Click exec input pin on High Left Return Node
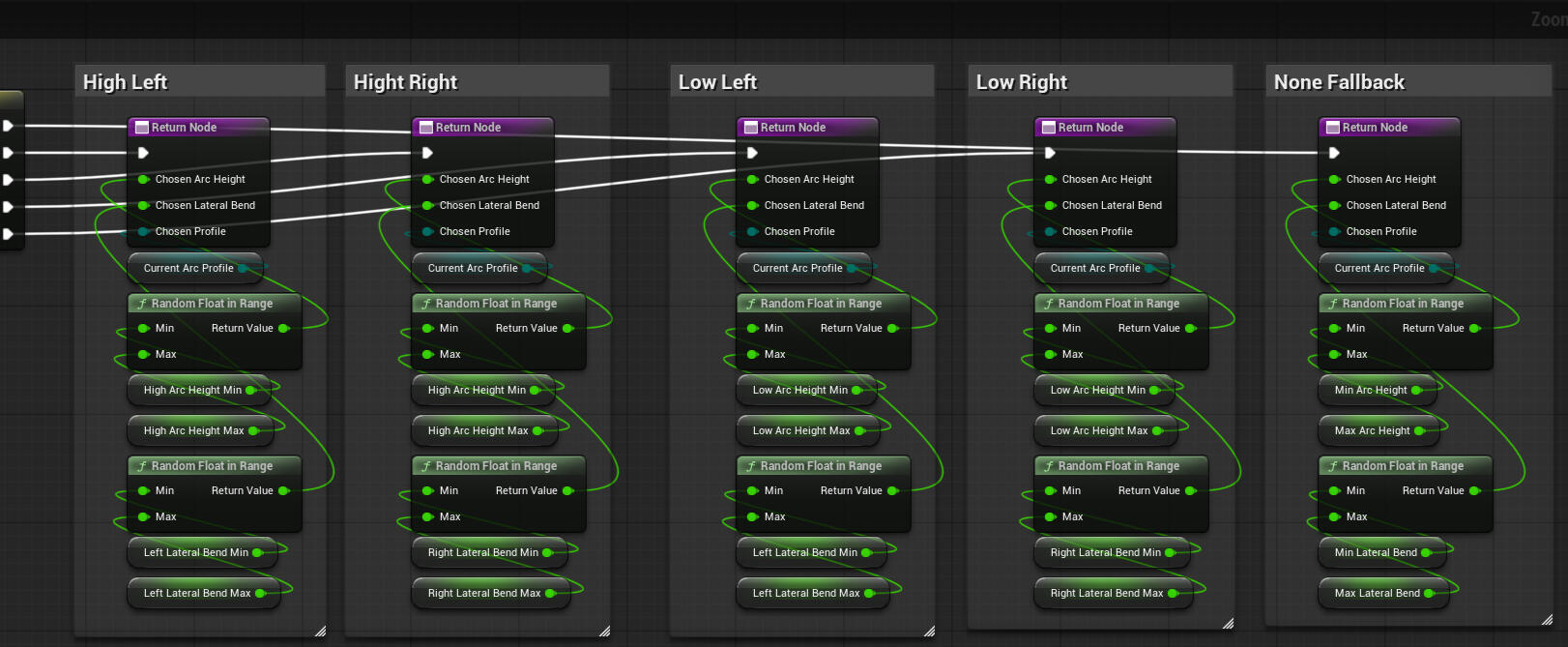Viewport: 1568px width, 647px height. point(143,153)
